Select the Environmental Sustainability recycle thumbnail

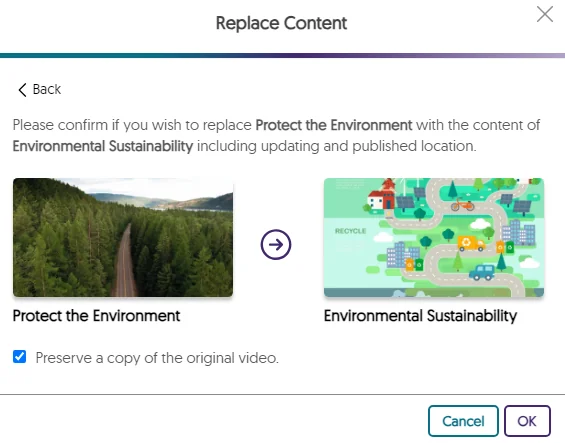coord(434,237)
